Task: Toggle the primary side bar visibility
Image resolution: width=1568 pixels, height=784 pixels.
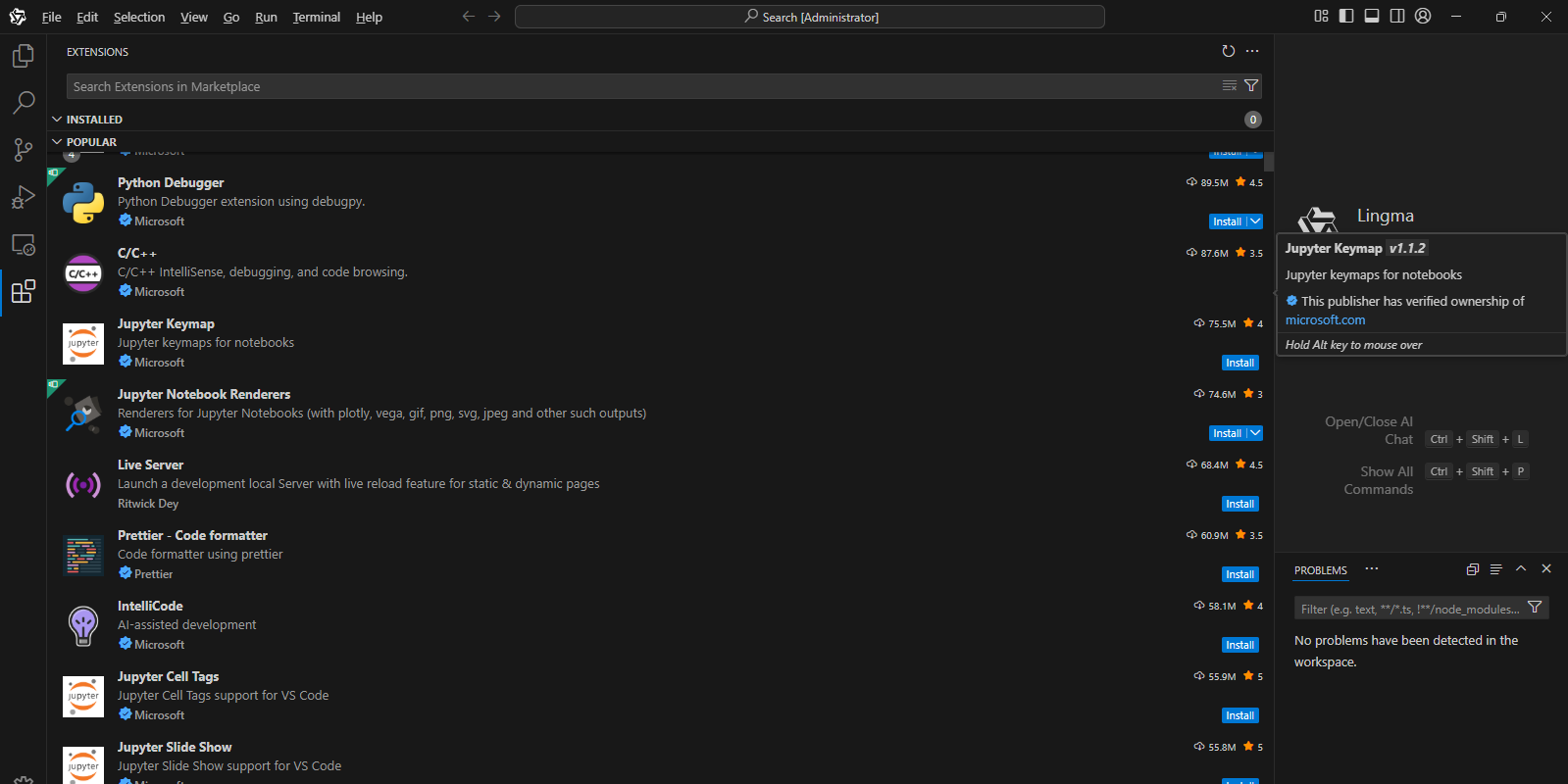Action: pos(1346,16)
